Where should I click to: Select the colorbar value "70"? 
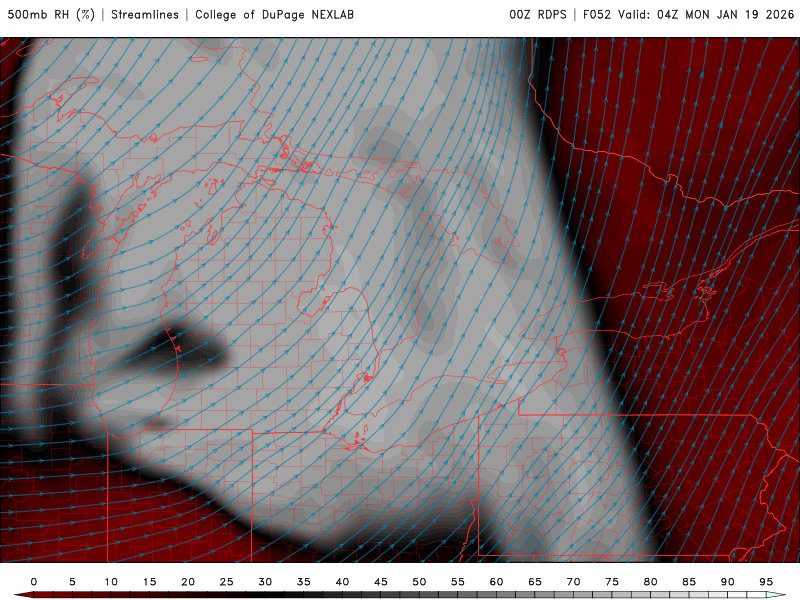pos(573,582)
